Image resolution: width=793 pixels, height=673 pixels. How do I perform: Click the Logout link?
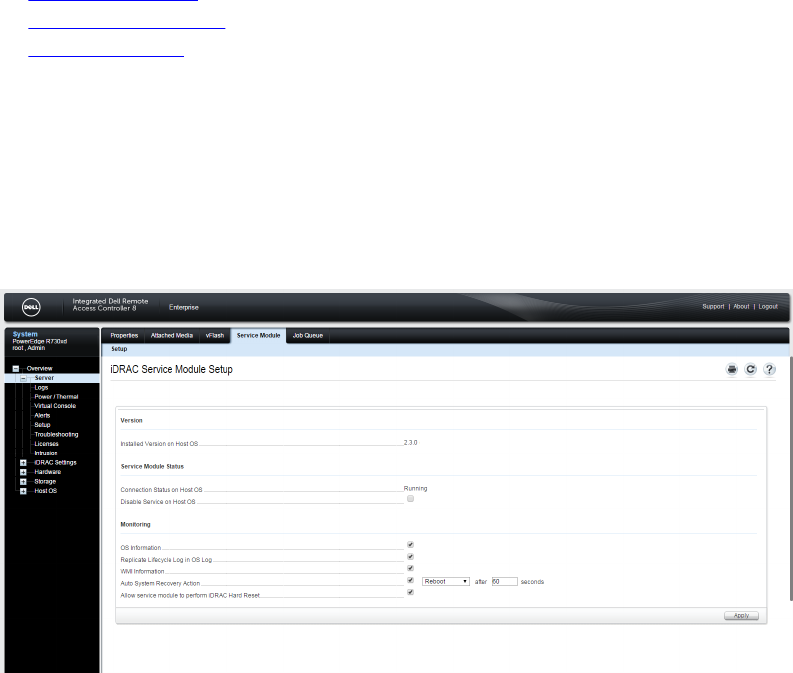768,306
